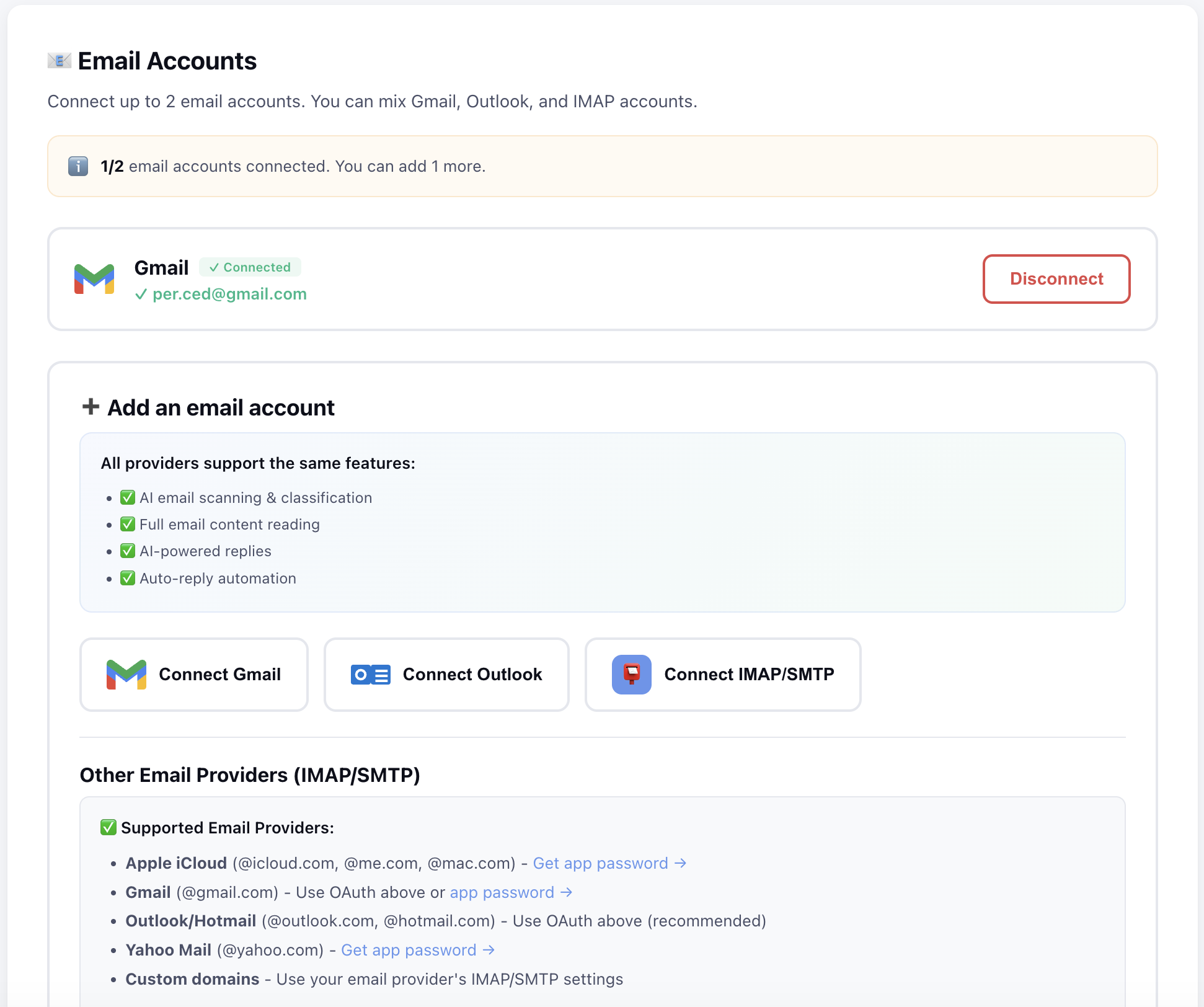Image resolution: width=1204 pixels, height=1007 pixels.
Task: Click the Connect Outlook button
Action: coord(446,675)
